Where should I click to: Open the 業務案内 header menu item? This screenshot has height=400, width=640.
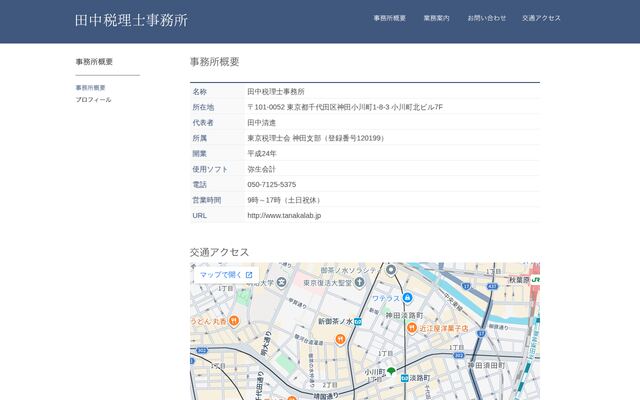pos(436,18)
